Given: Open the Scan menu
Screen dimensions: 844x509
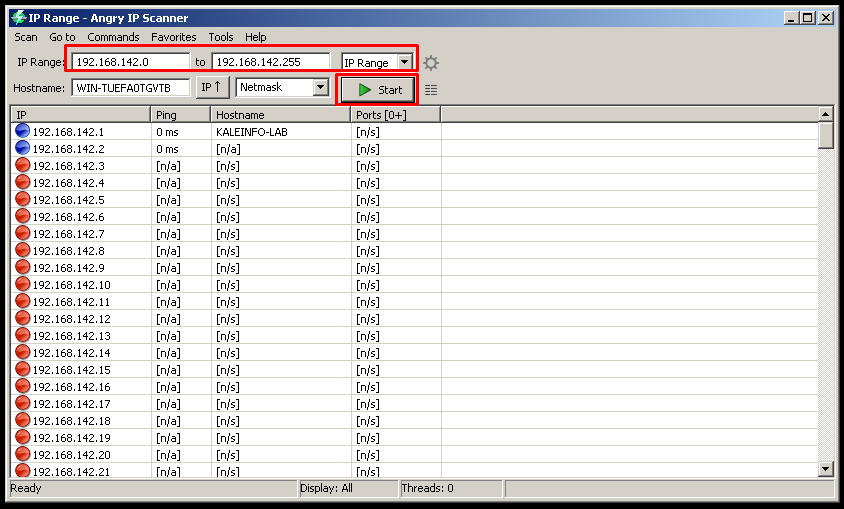Looking at the screenshot, I should tap(26, 37).
